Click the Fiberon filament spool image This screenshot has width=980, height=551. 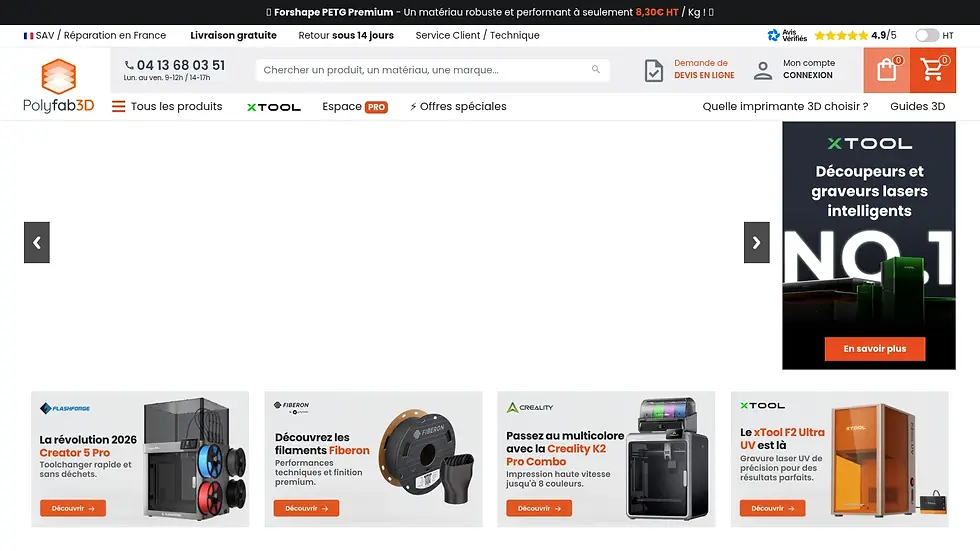pyautogui.click(x=428, y=457)
